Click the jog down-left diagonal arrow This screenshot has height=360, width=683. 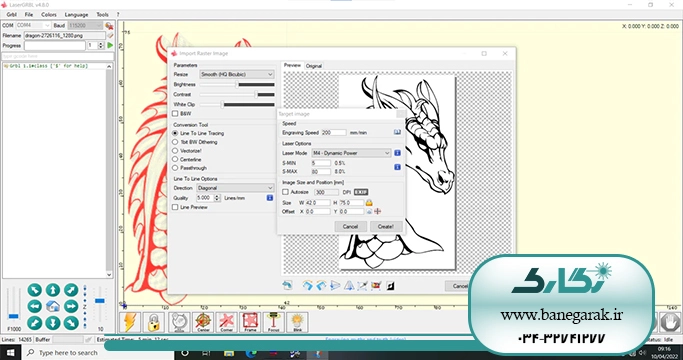[35, 323]
